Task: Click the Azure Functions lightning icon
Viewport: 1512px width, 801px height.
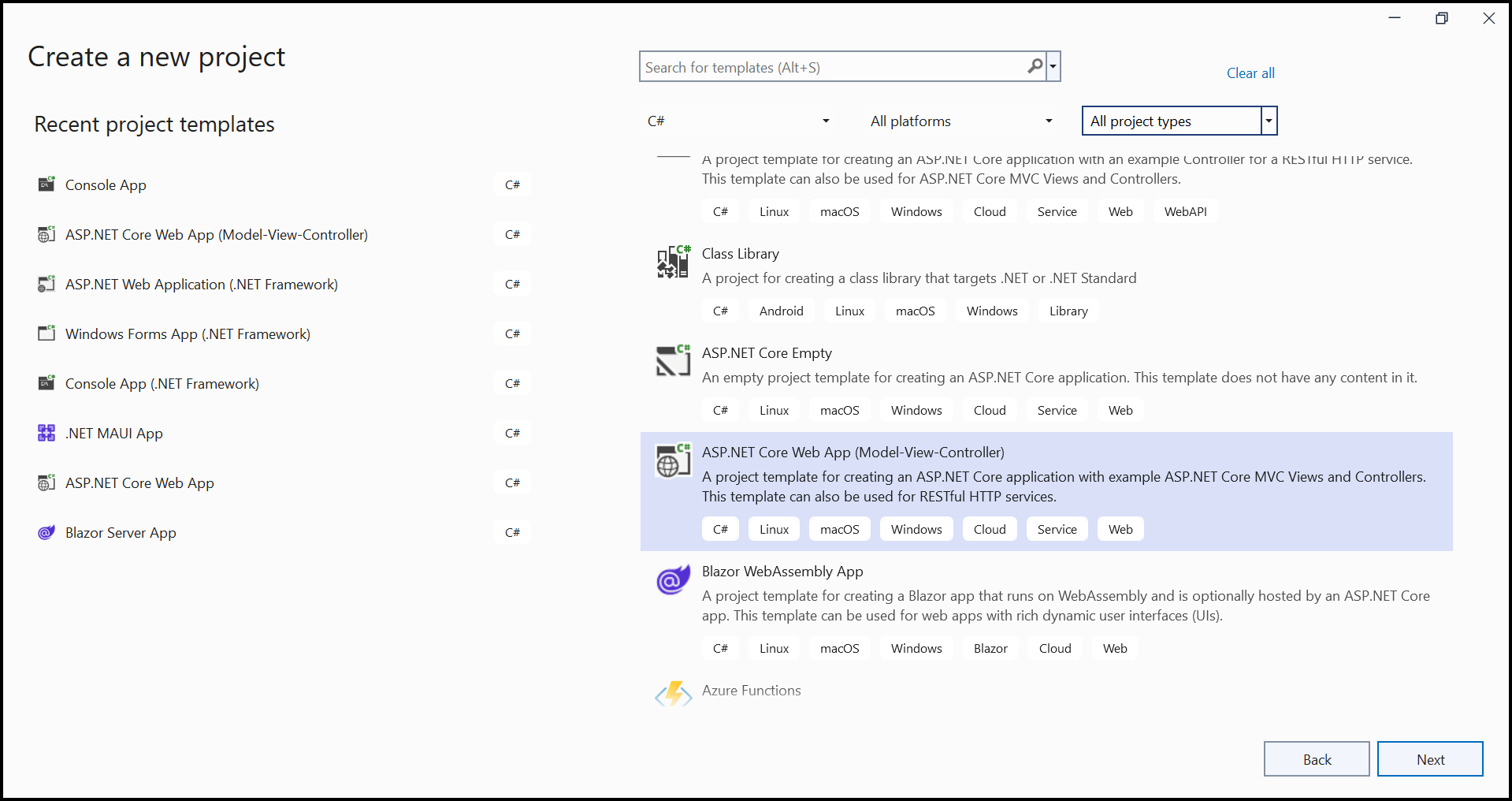Action: pos(673,694)
